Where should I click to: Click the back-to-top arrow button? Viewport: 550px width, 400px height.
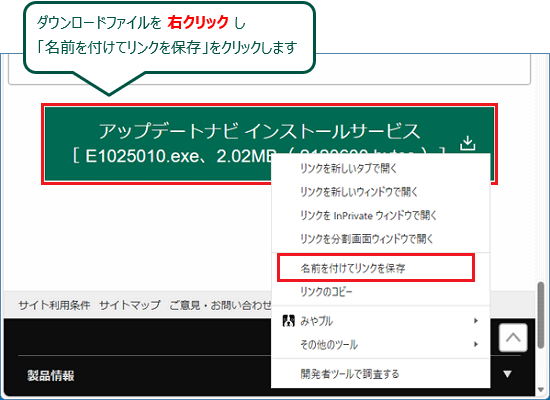[x=513, y=338]
